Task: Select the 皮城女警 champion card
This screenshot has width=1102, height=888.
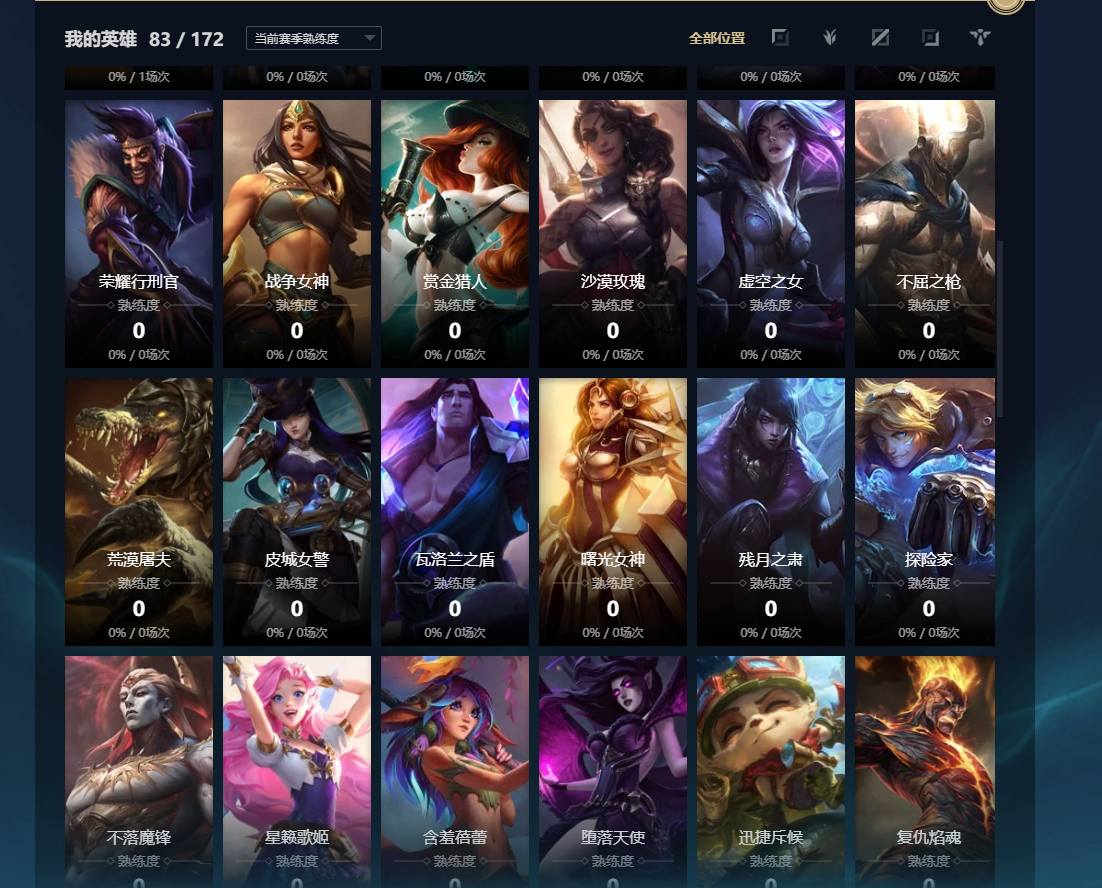Action: pos(297,511)
